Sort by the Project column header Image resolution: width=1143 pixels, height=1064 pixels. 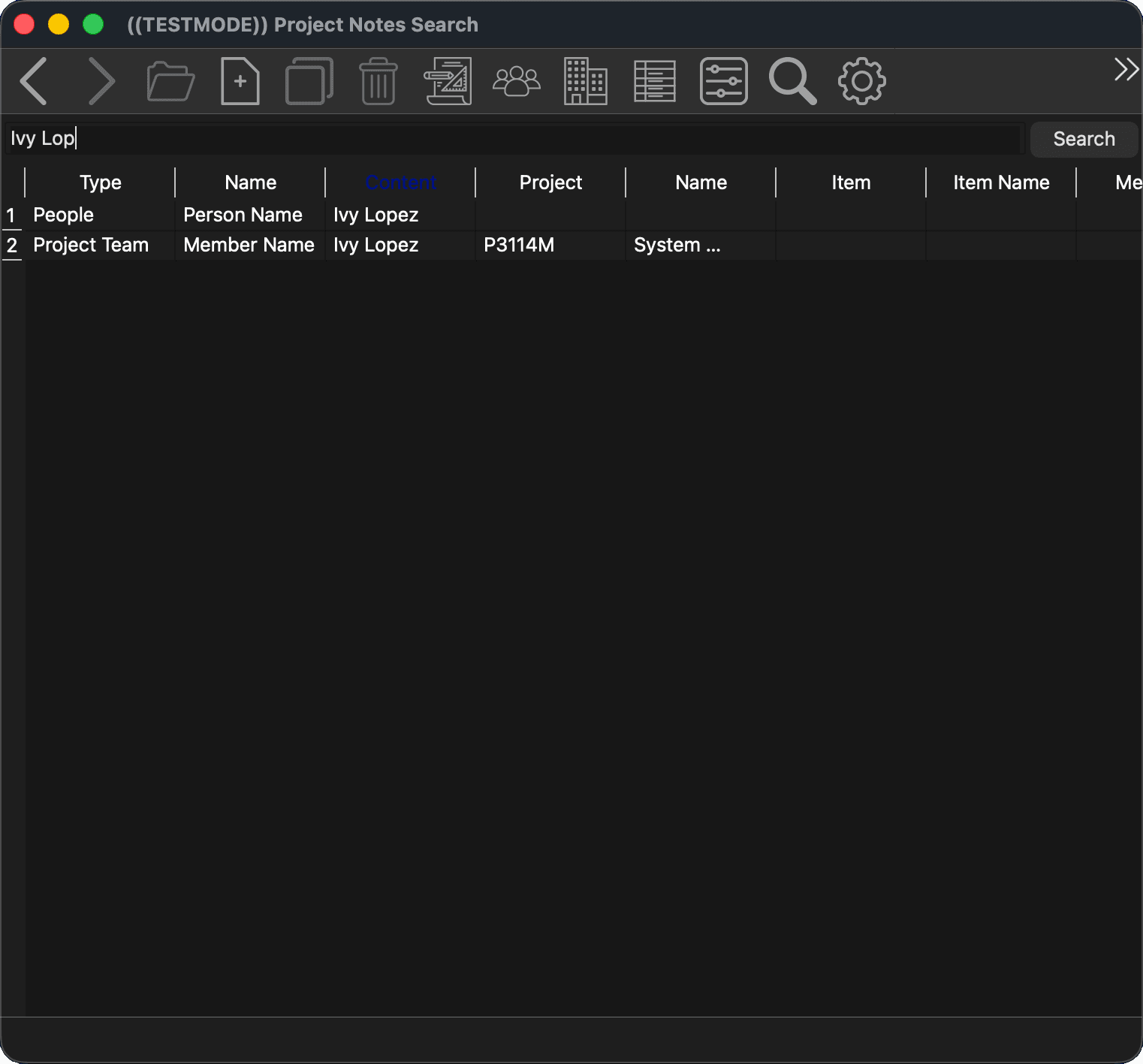550,182
